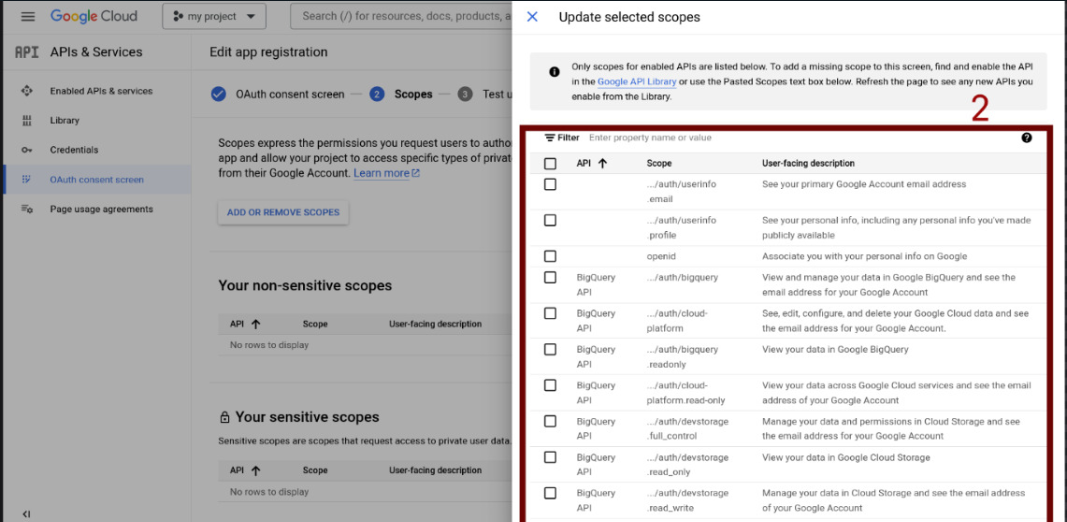Click the step 2 Scopes stepper
The width and height of the screenshot is (1067, 522).
[x=401, y=95]
